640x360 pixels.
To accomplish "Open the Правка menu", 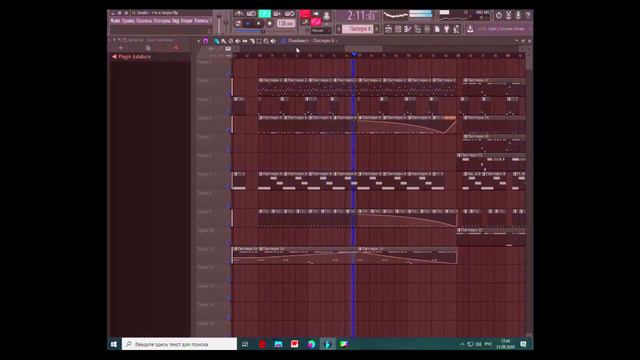I will (128, 21).
